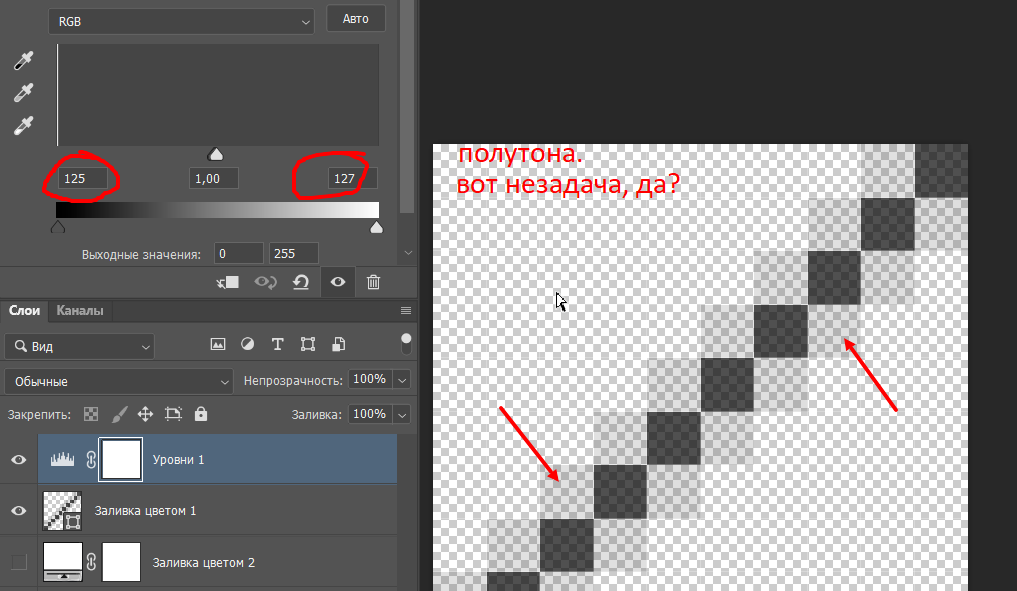Lock layer position
The image size is (1017, 591).
(145, 414)
